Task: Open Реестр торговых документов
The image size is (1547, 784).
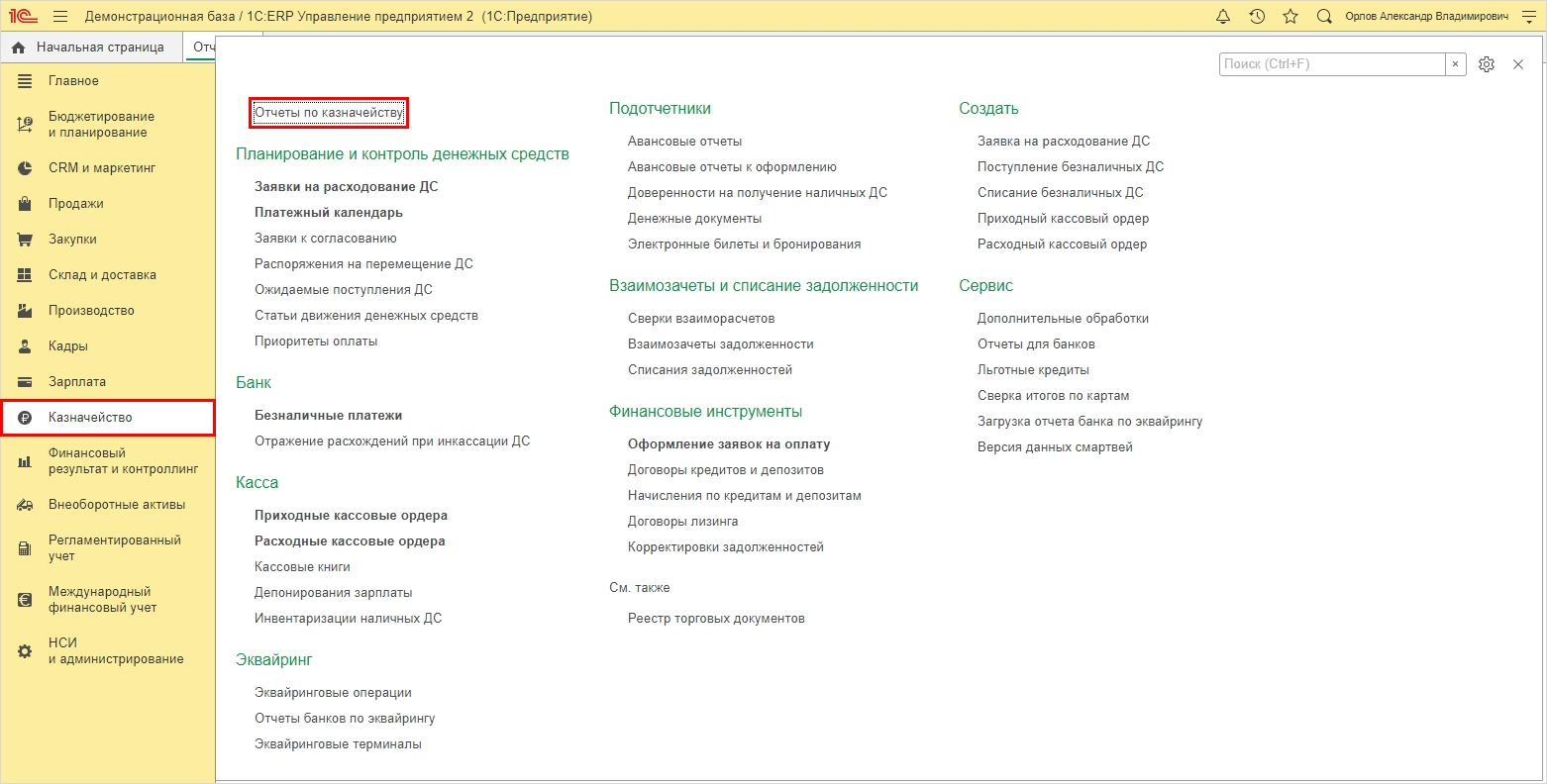Action: click(x=716, y=619)
